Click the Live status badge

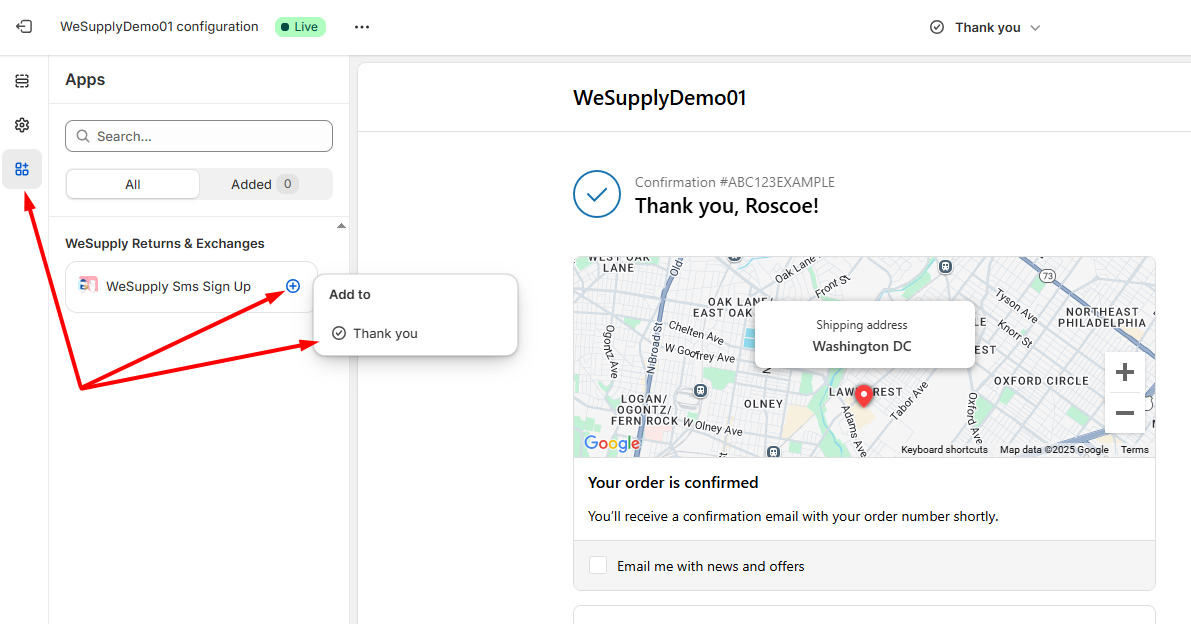click(300, 27)
